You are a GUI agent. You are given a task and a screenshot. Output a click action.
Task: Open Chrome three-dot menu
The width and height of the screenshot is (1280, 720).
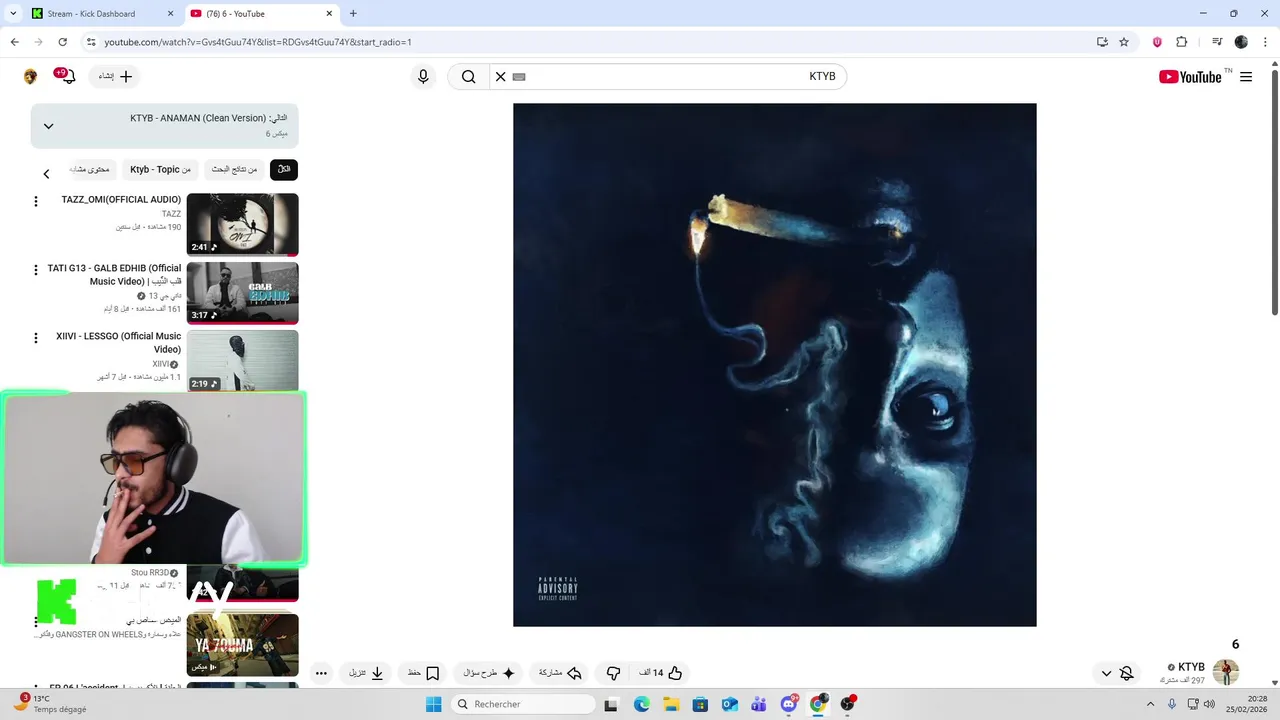pyautogui.click(x=1264, y=42)
